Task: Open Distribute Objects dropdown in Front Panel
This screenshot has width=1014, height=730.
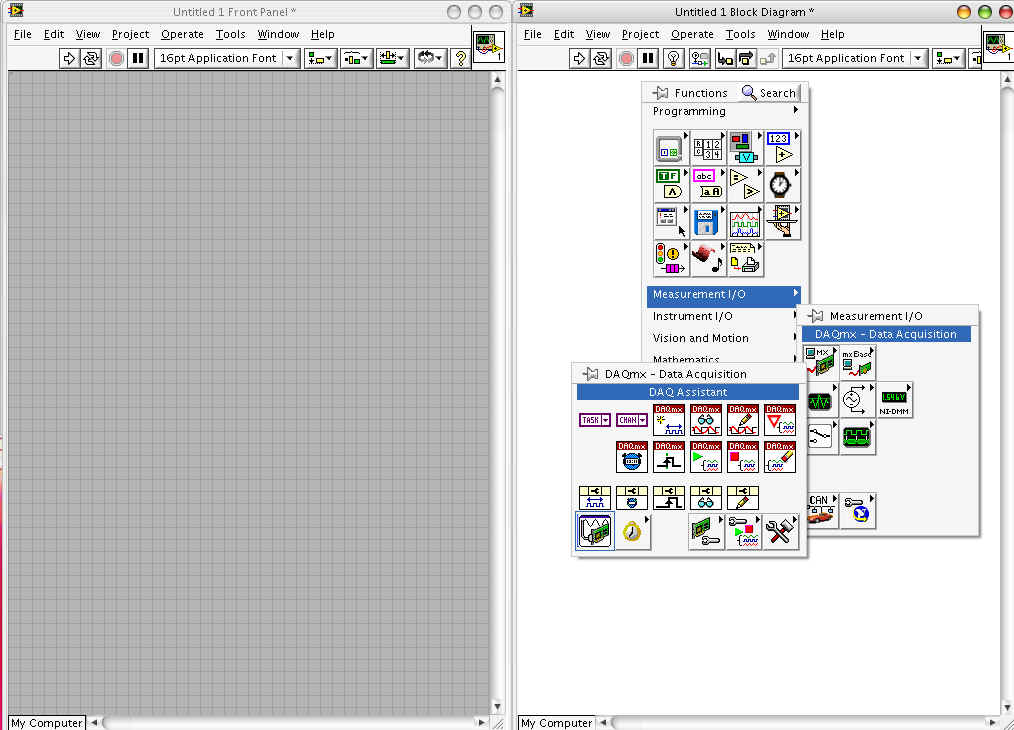Action: 356,58
